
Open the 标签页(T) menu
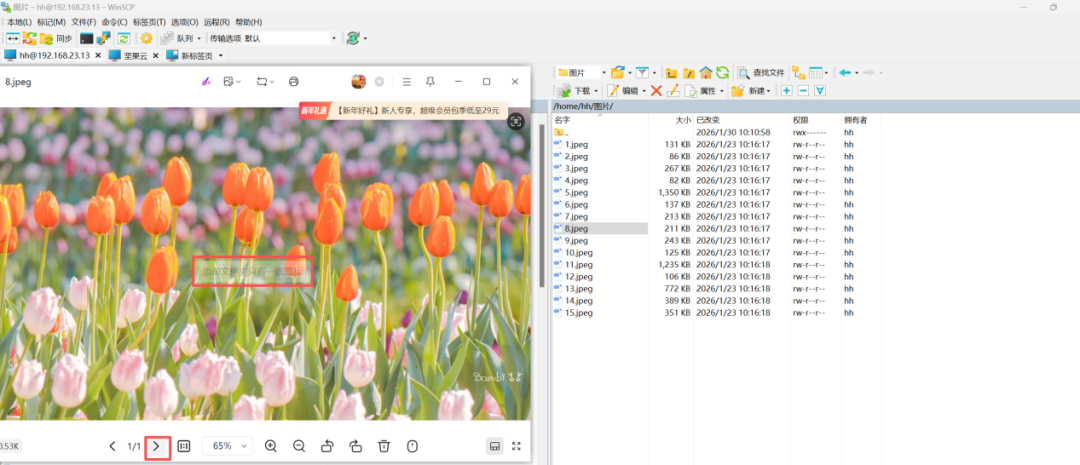click(x=149, y=22)
